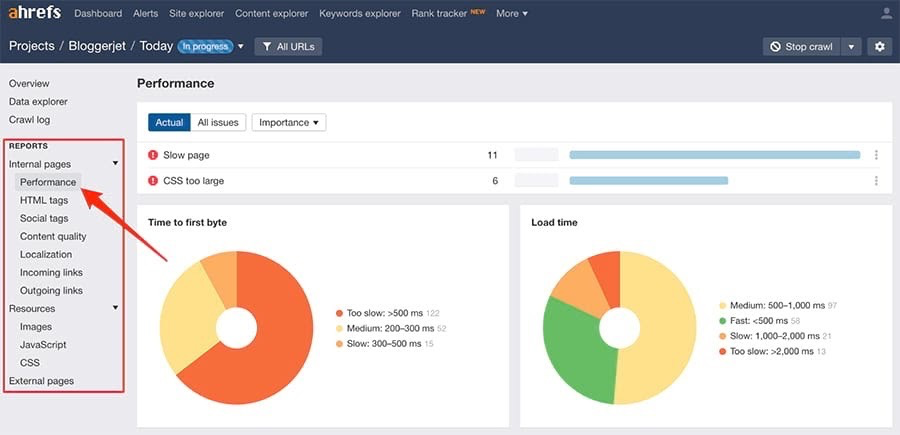Open crawl settings gear icon

pos(879,47)
